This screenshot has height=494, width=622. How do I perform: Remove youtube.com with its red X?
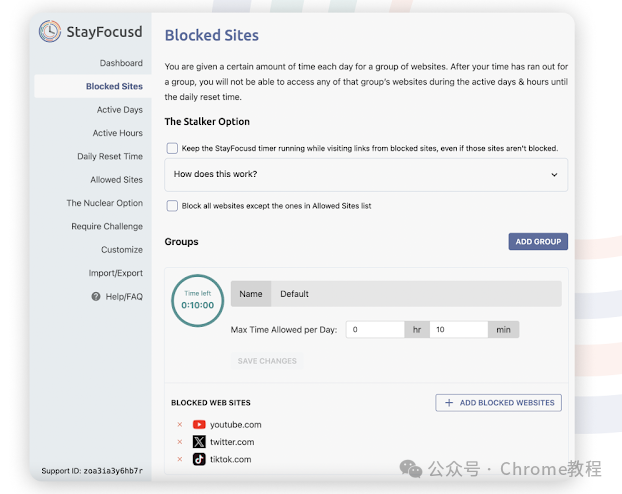click(180, 425)
